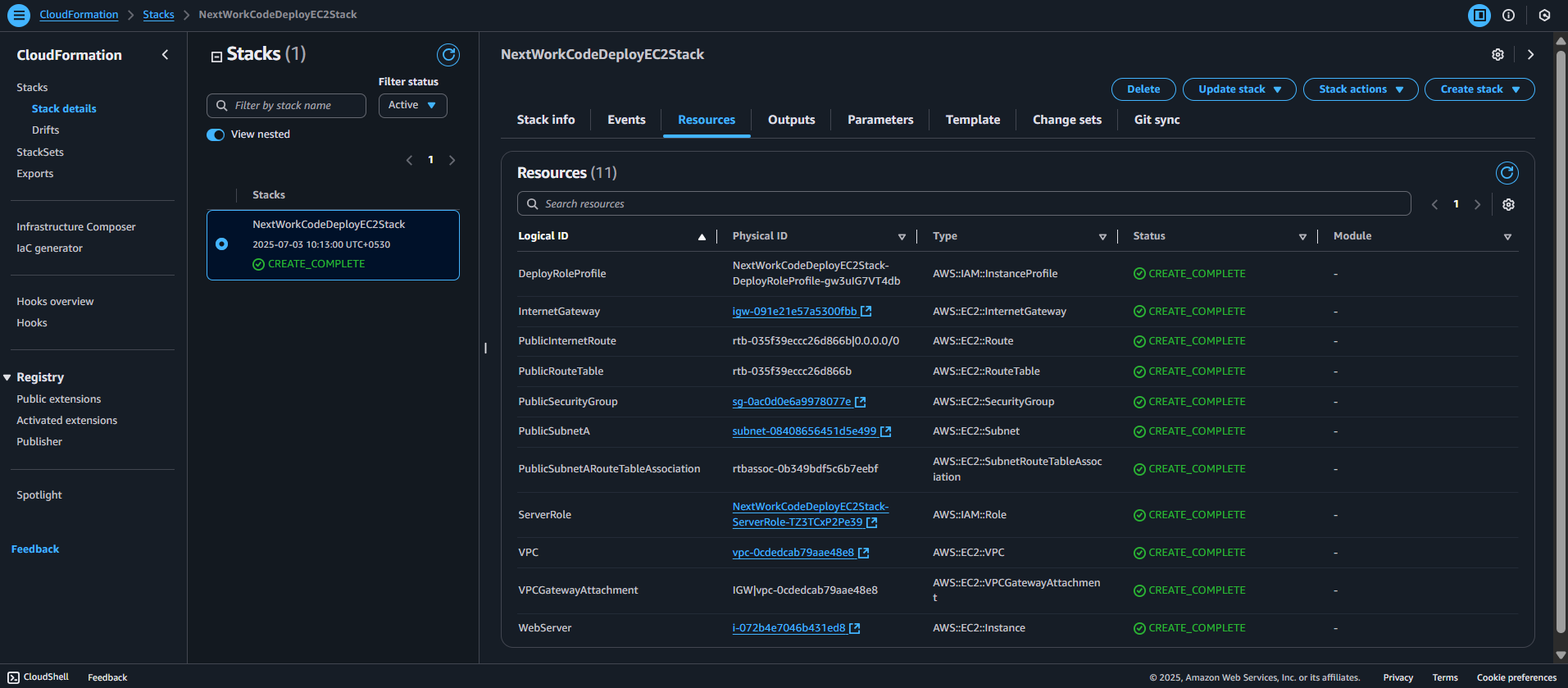Open CloudShell from the footer
The width and height of the screenshot is (1568, 688).
coord(39,677)
